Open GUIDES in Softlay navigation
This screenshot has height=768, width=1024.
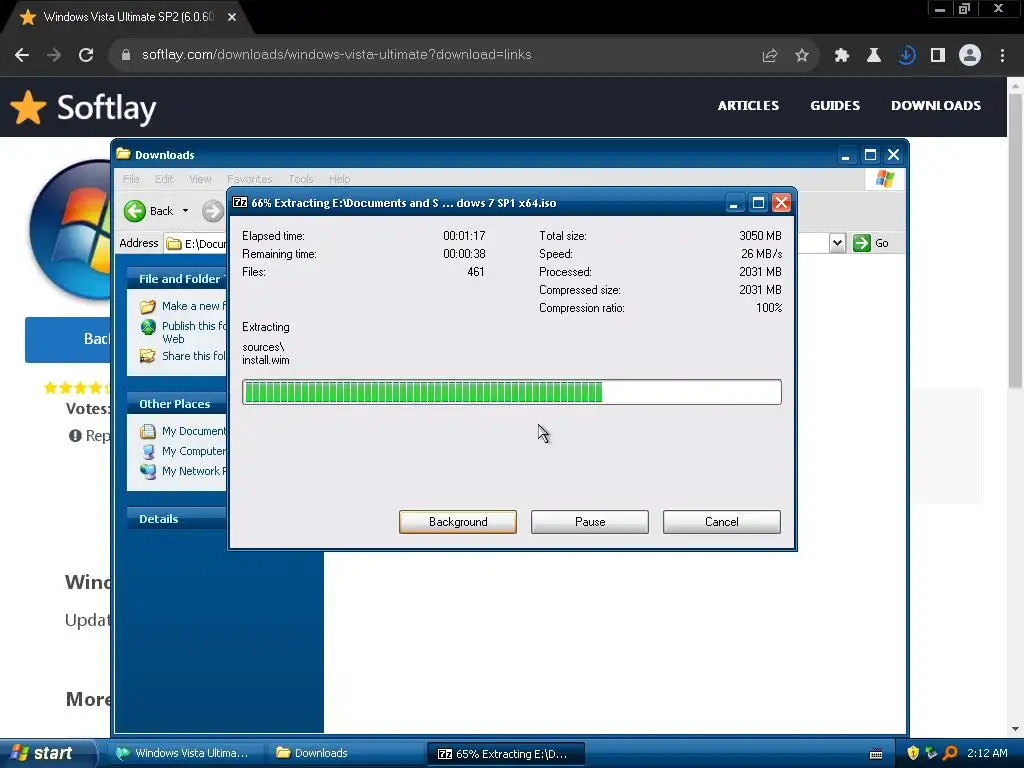835,106
